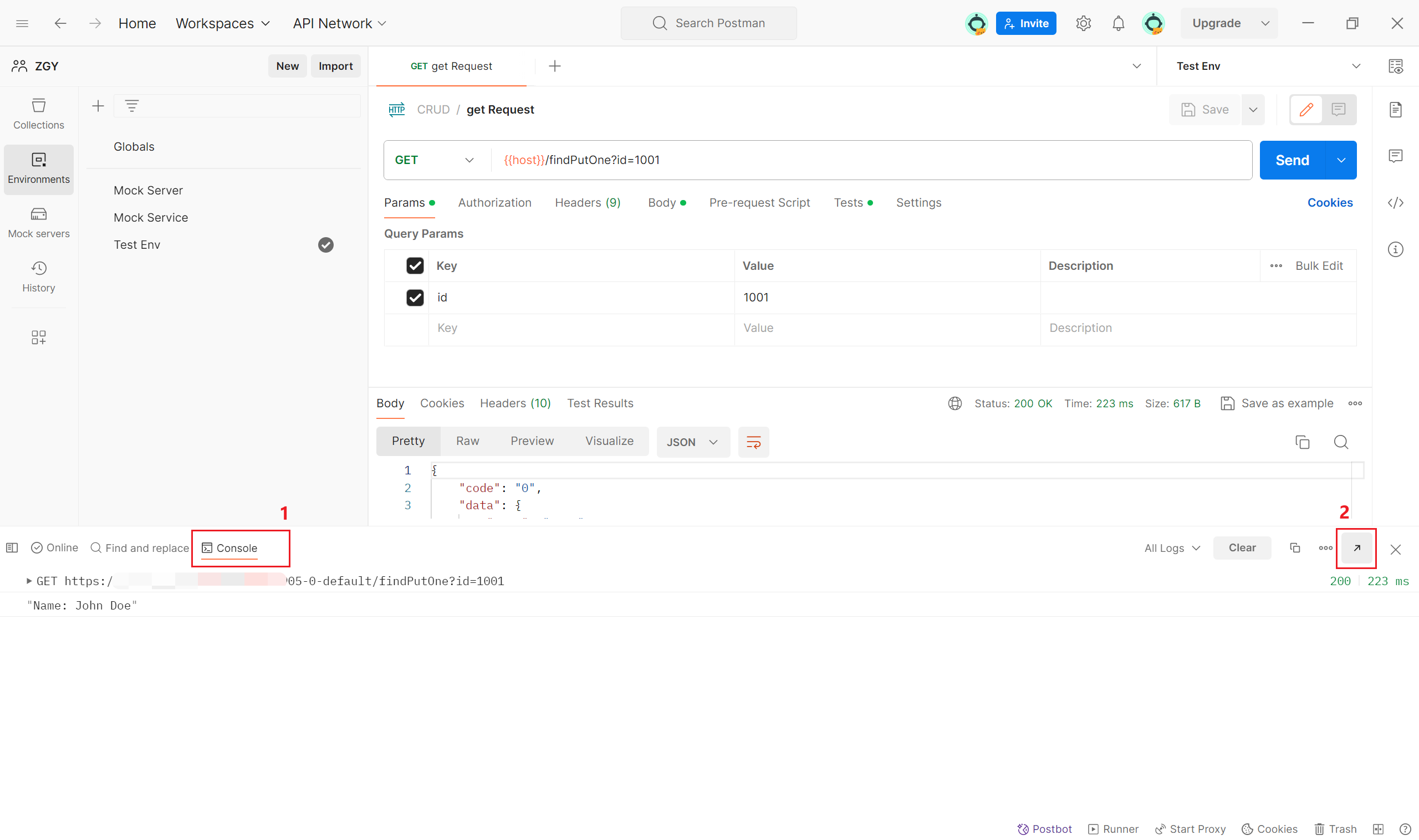Open the Collections sidebar panel
This screenshot has width=1419, height=840.
tap(38, 114)
